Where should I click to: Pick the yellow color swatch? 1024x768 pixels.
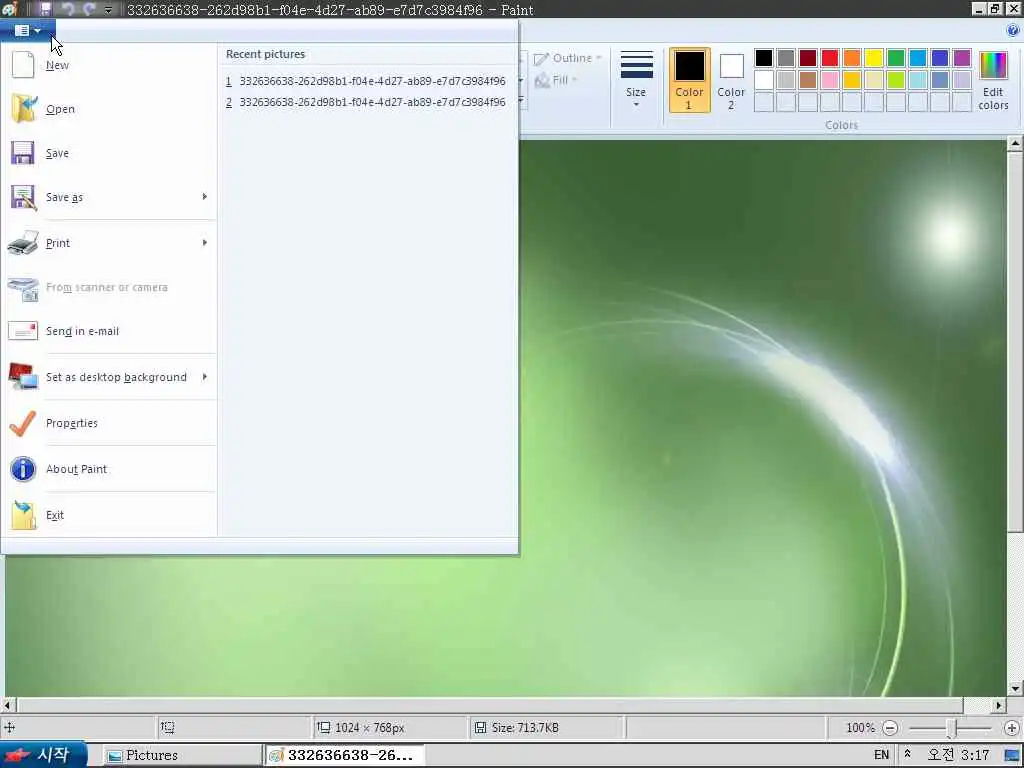(874, 58)
